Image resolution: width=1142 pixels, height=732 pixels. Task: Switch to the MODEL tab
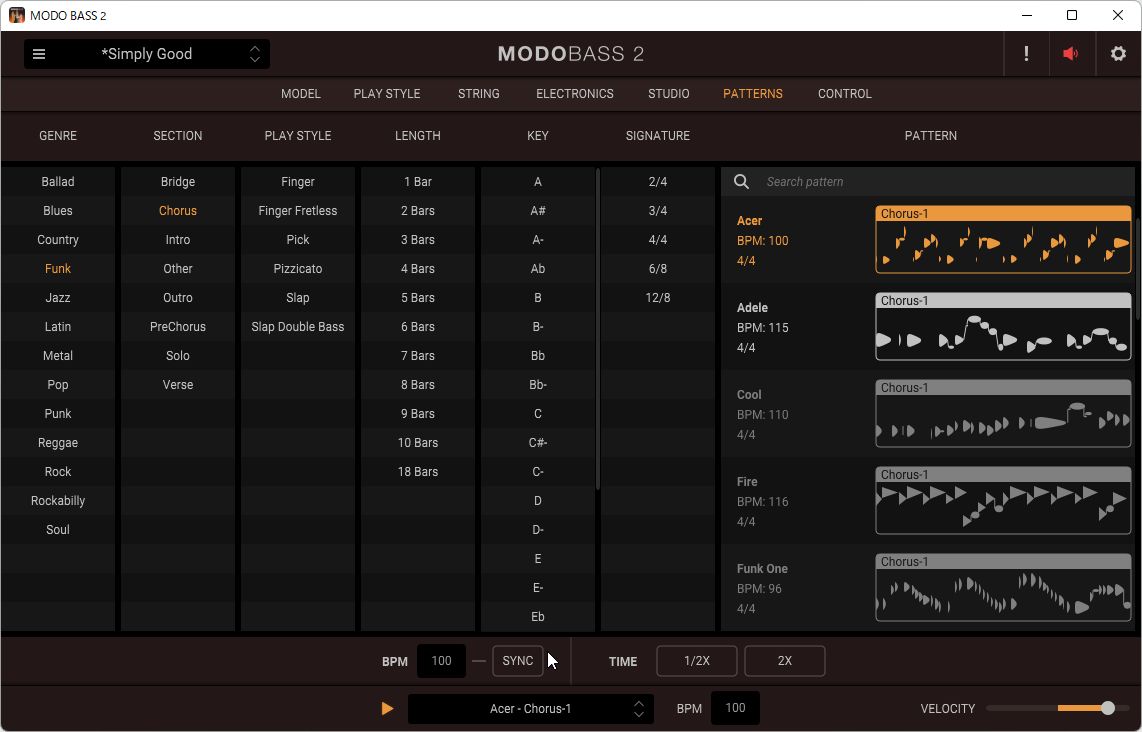point(301,94)
